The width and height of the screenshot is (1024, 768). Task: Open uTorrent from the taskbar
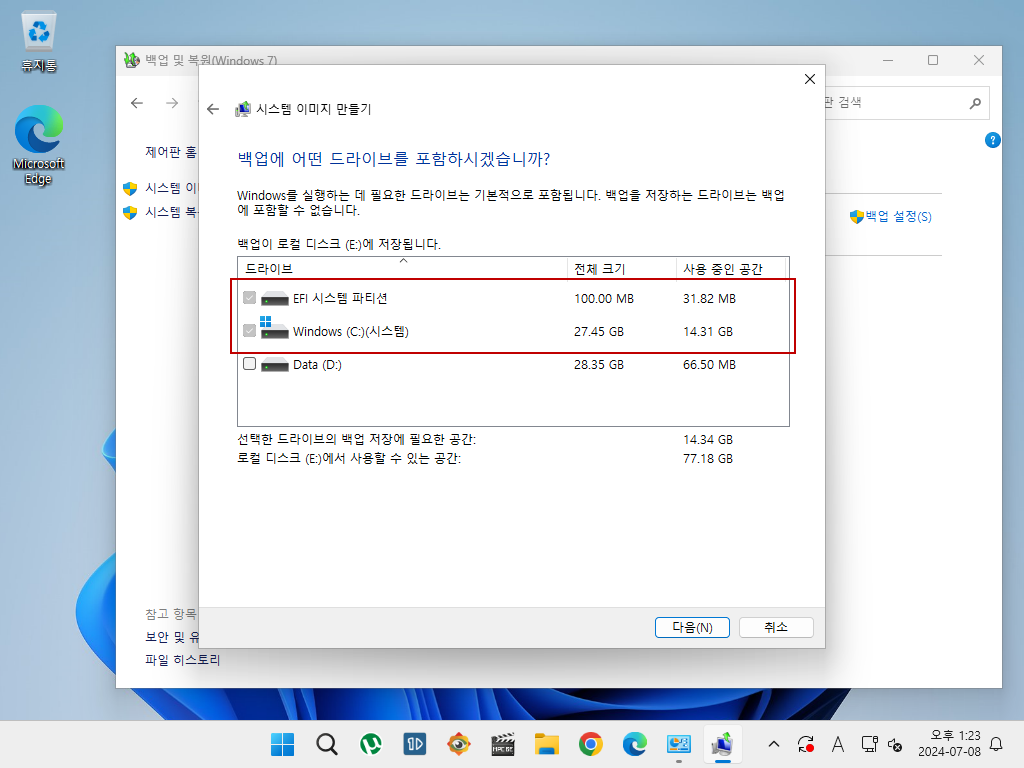click(371, 744)
